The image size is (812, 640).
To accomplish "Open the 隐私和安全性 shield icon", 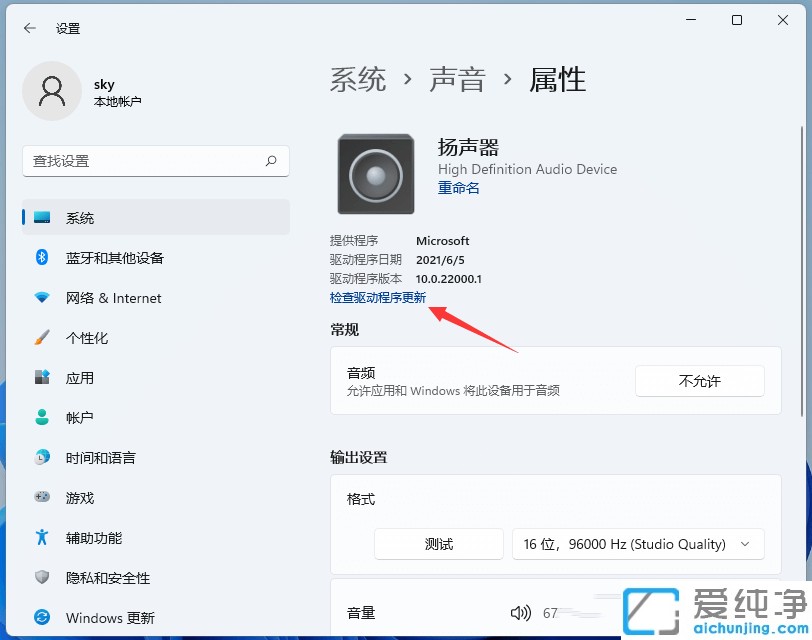I will pyautogui.click(x=41, y=578).
